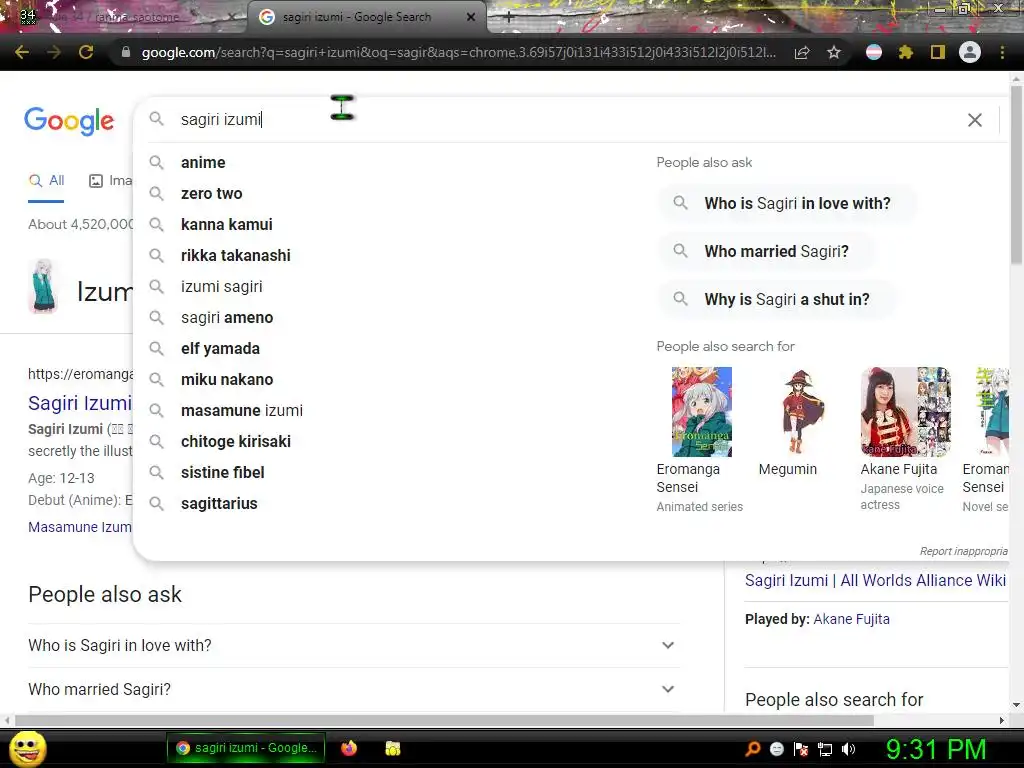Pick the 'chitoge kirisaki' suggestion
Image resolution: width=1024 pixels, height=768 pixels.
click(x=236, y=441)
